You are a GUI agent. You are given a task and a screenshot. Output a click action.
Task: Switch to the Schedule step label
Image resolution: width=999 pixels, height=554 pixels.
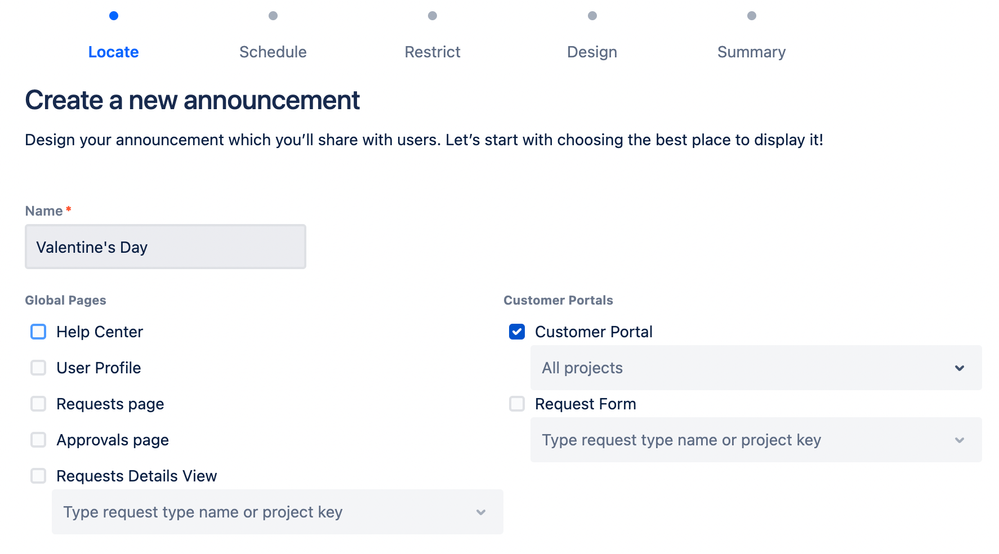273,52
